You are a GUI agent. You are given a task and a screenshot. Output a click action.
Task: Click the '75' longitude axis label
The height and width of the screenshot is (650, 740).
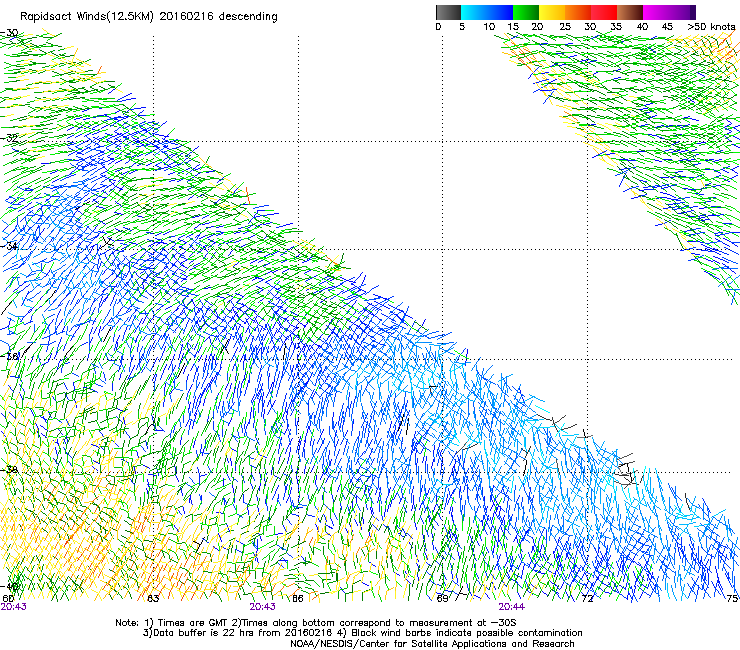point(732,599)
